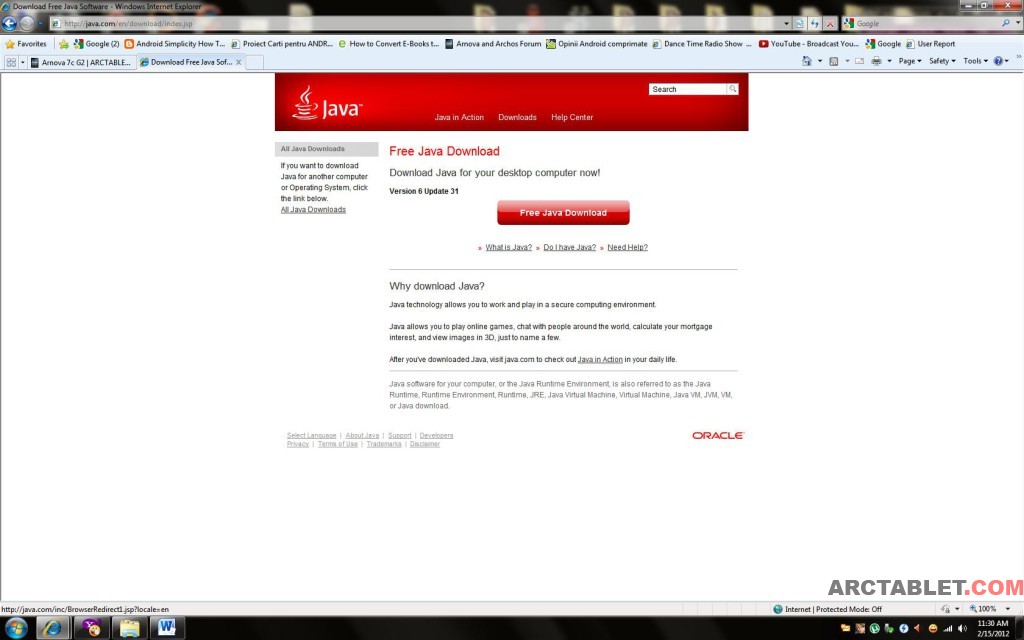The image size is (1024, 640).
Task: Open Windows Explorer folder taskbar icon
Action: point(129,628)
